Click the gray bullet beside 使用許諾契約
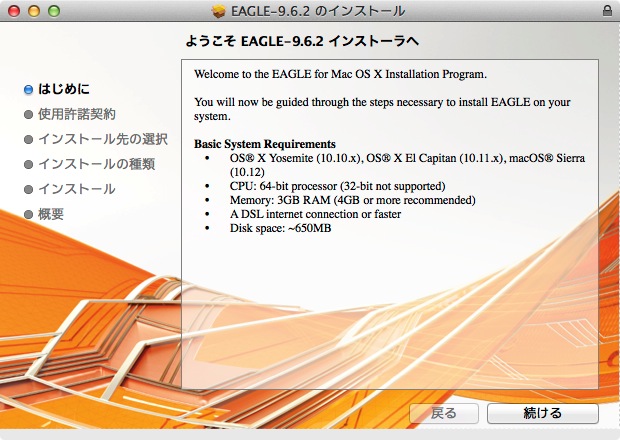 [x=29, y=114]
